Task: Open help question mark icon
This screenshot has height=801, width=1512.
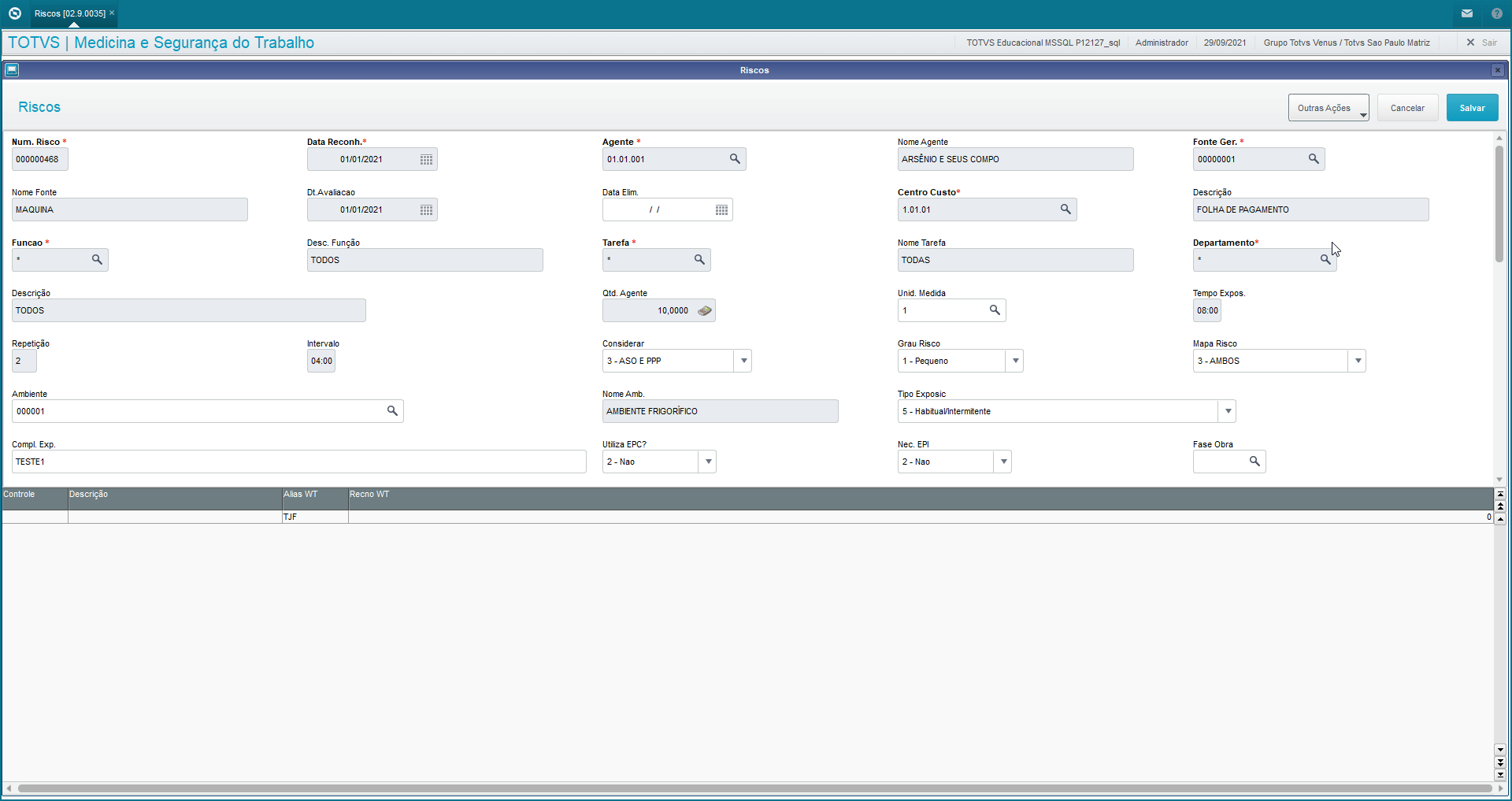Action: point(1497,13)
